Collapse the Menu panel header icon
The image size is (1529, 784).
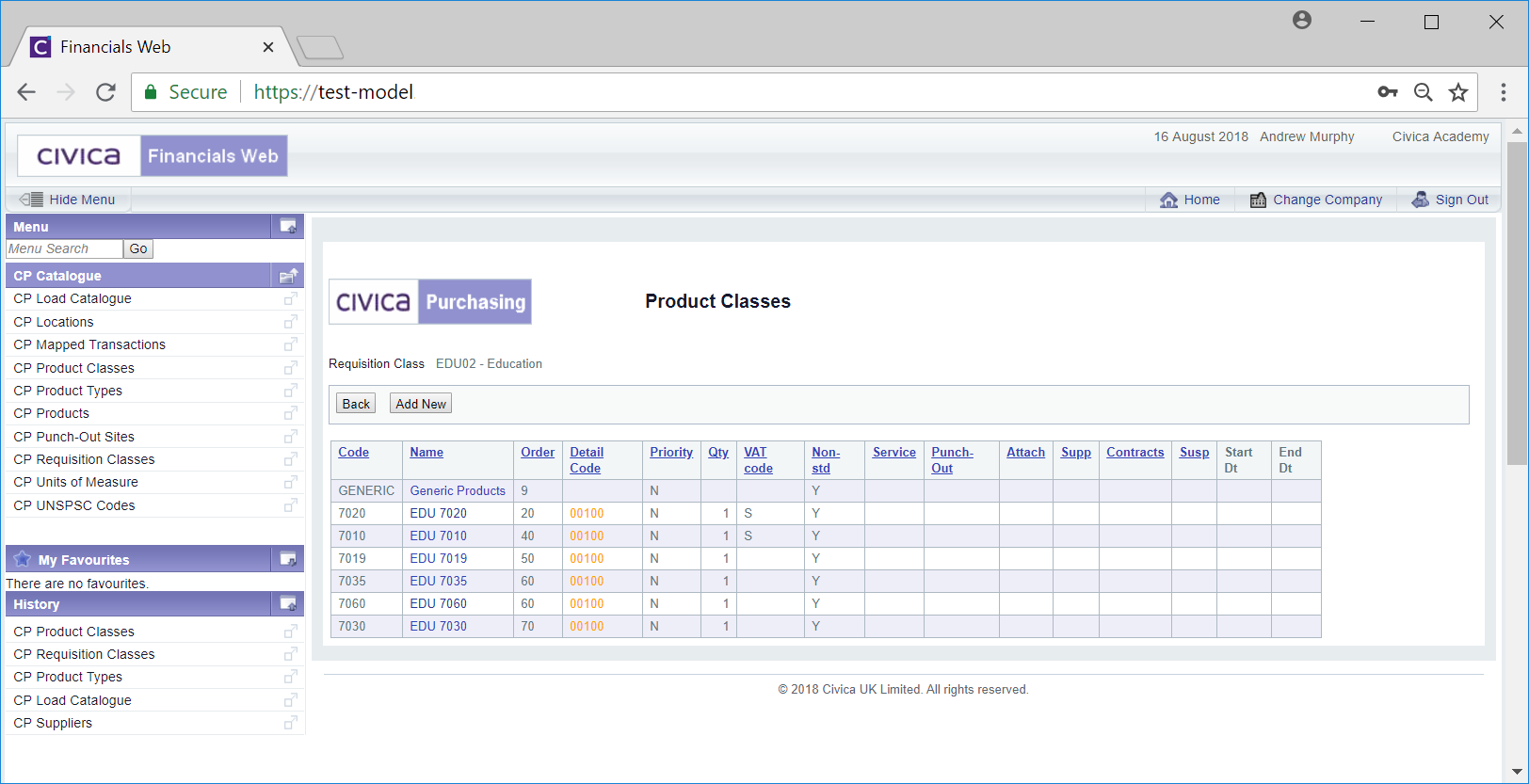pyautogui.click(x=288, y=227)
